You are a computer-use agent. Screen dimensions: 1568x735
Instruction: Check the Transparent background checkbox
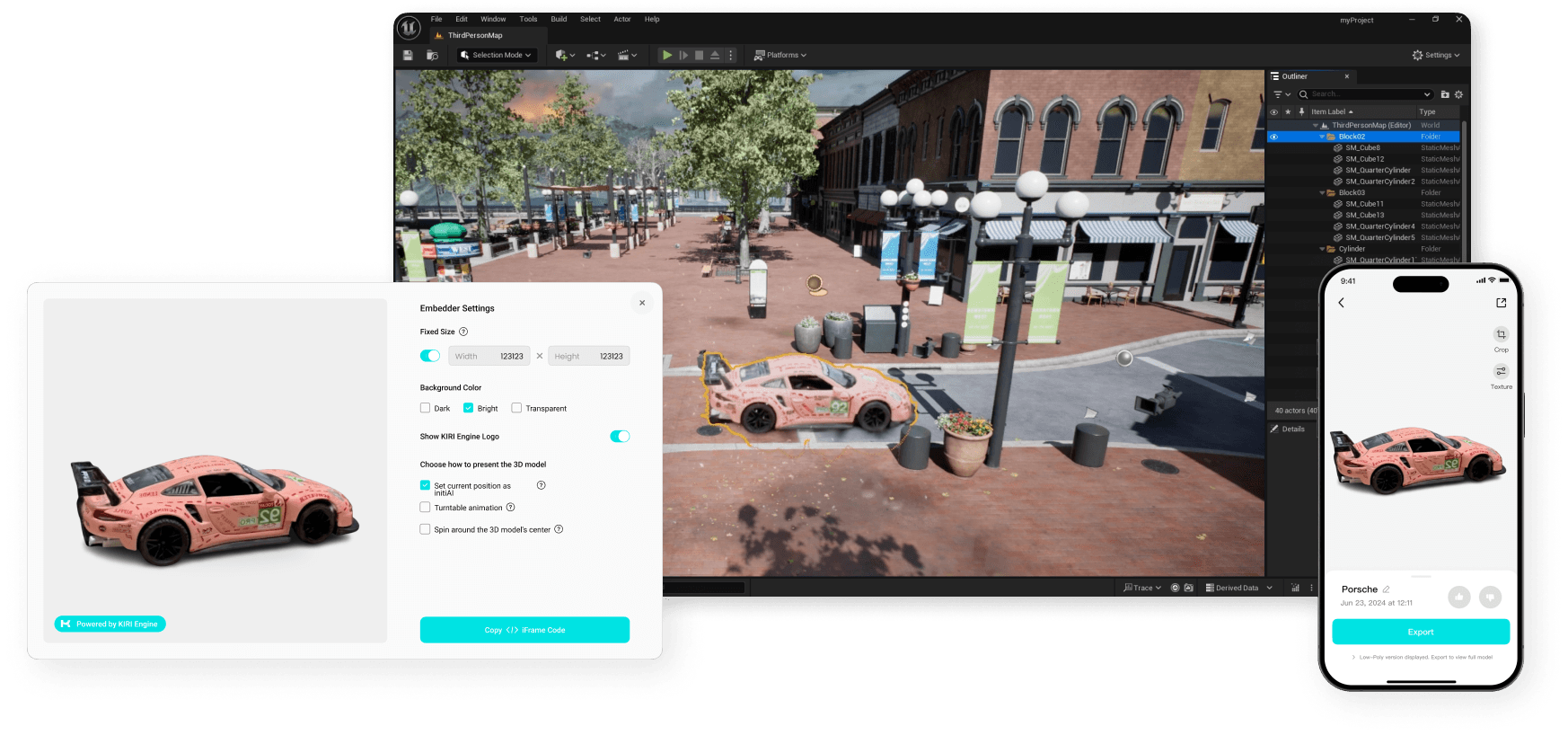point(516,408)
